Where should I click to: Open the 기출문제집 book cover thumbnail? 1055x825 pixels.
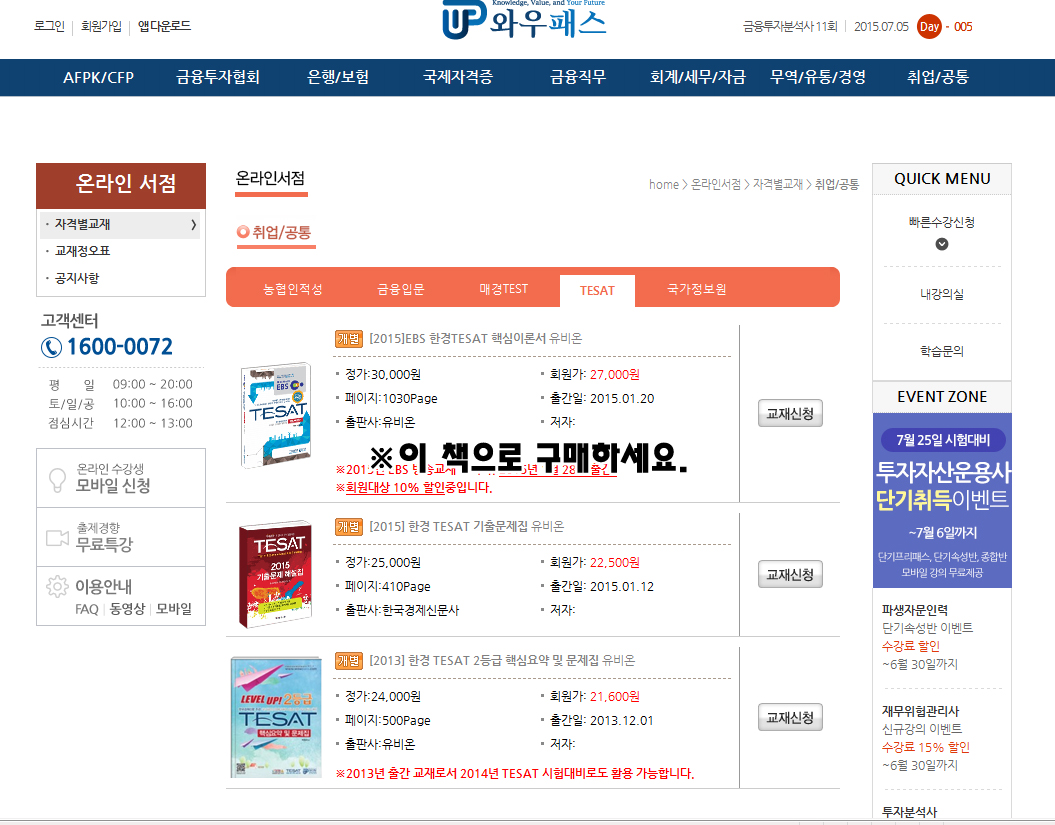pos(268,574)
